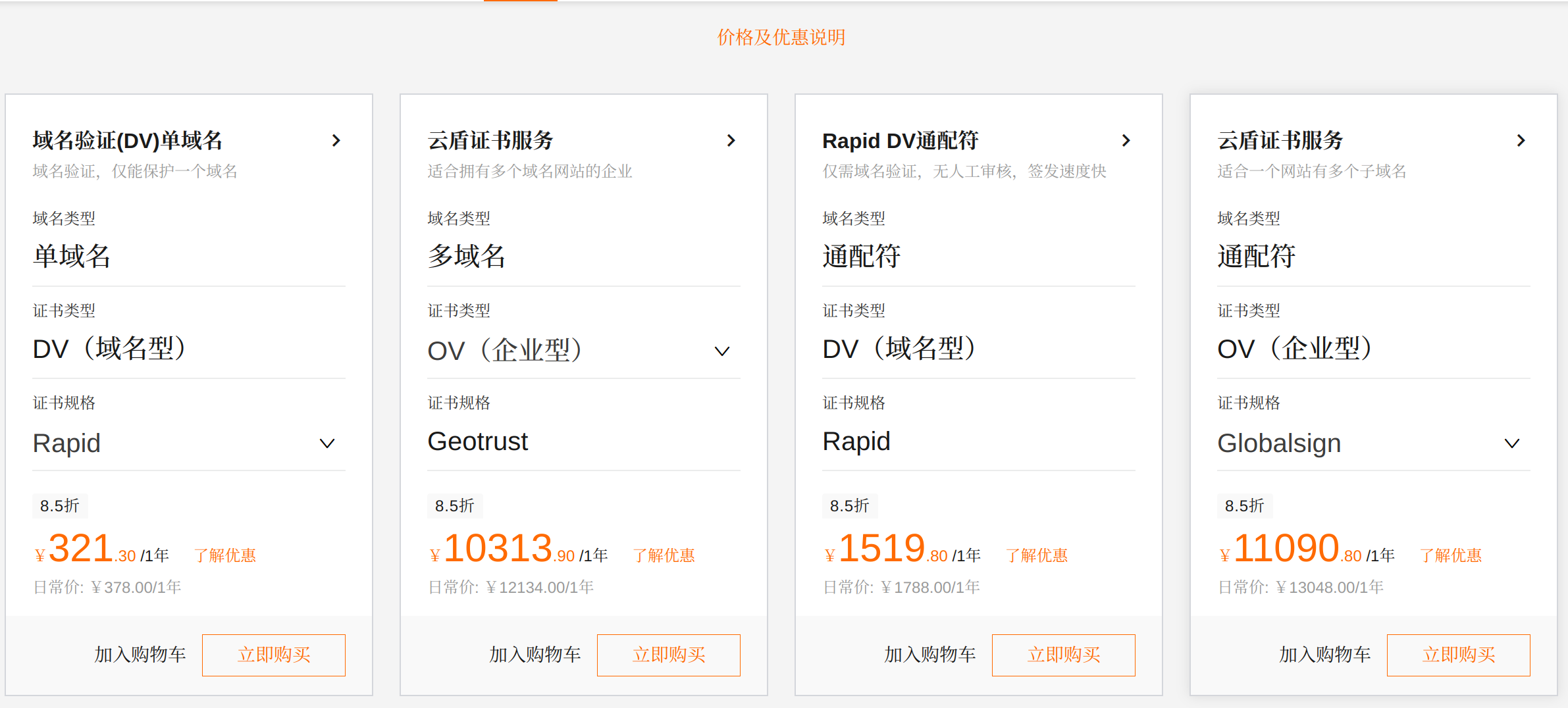The height and width of the screenshot is (708, 1568).
Task: Open details arrow on 云盾证书服务 多域名 card
Action: click(x=731, y=140)
